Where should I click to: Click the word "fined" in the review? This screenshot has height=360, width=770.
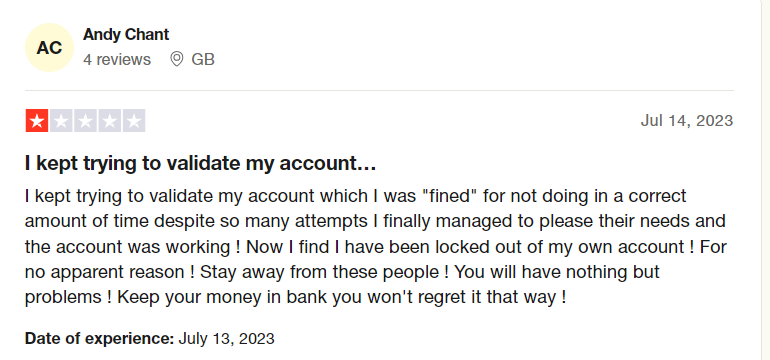(x=450, y=196)
